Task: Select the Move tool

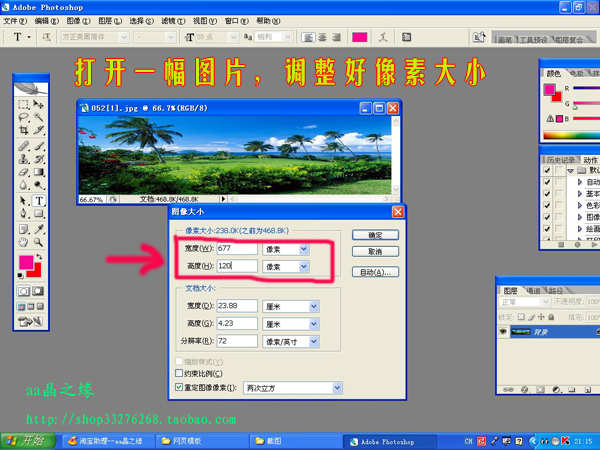Action: [x=38, y=104]
